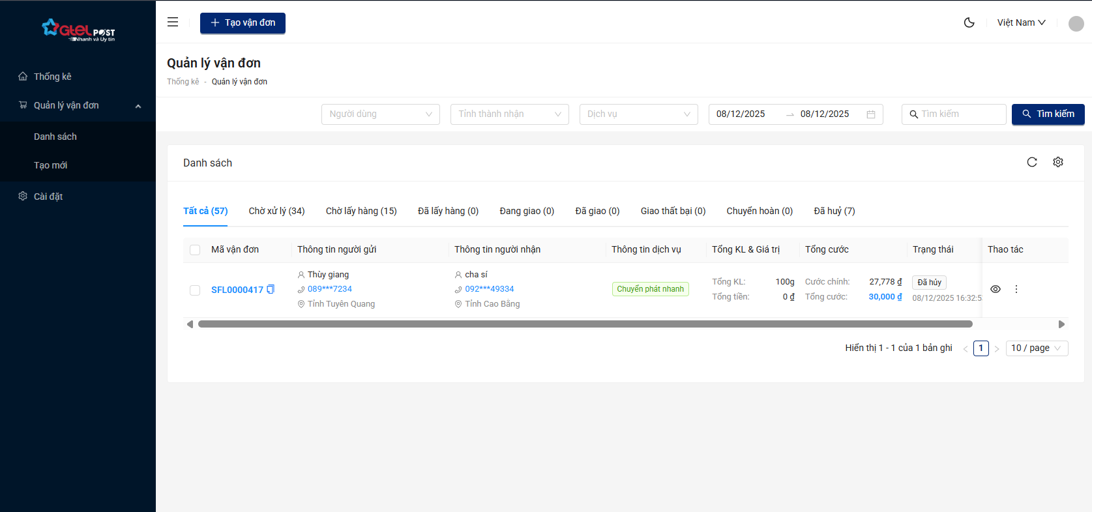Screen dimensions: 1097x512
Task: Click the Tạo vận đơn button
Action: tap(242, 23)
